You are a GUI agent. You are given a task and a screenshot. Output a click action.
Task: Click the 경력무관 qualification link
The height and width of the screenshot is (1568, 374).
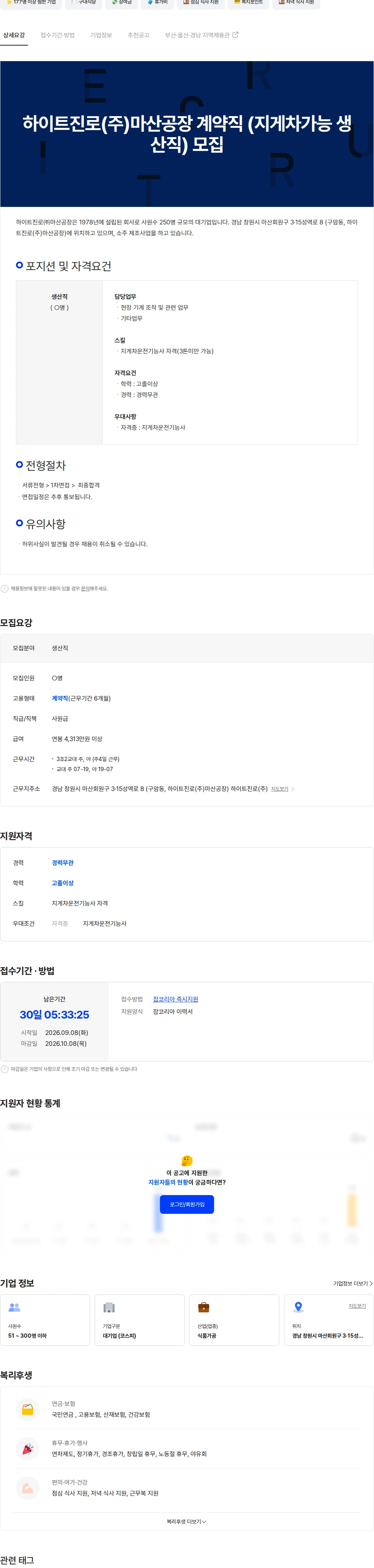(x=63, y=863)
